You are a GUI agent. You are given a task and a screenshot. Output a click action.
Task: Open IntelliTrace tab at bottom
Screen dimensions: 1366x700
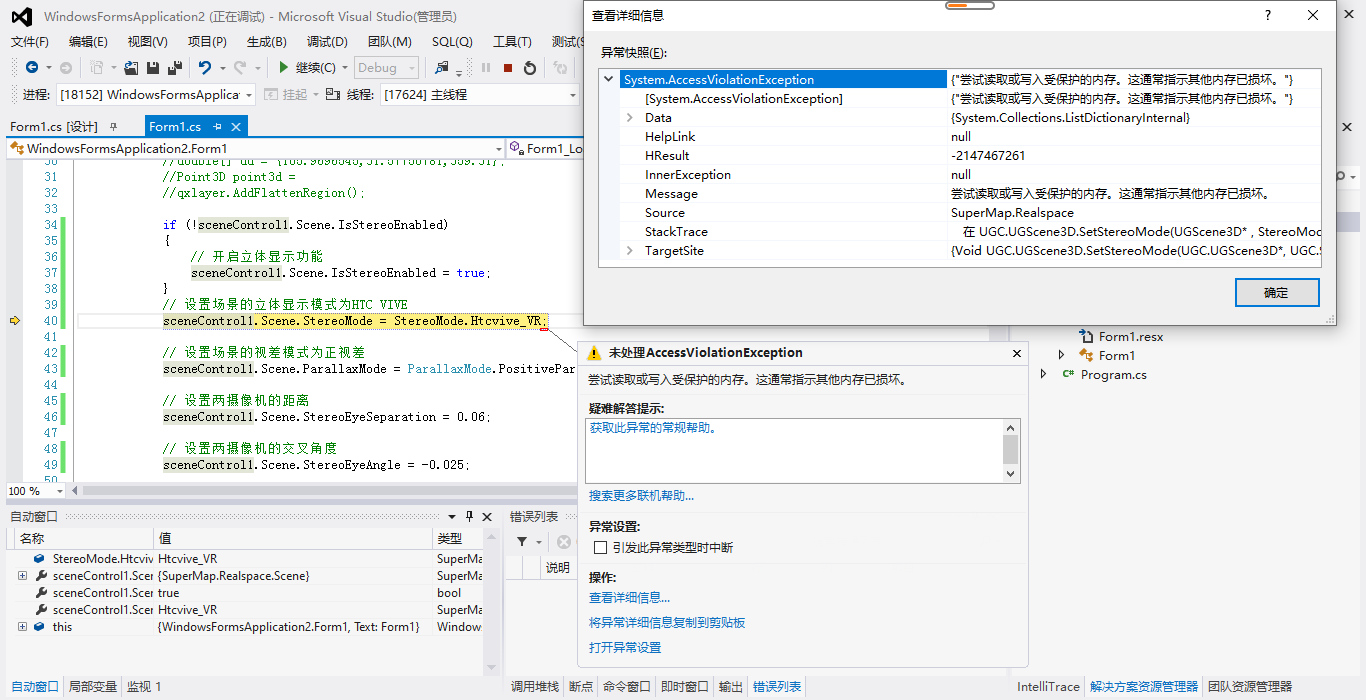point(1048,687)
